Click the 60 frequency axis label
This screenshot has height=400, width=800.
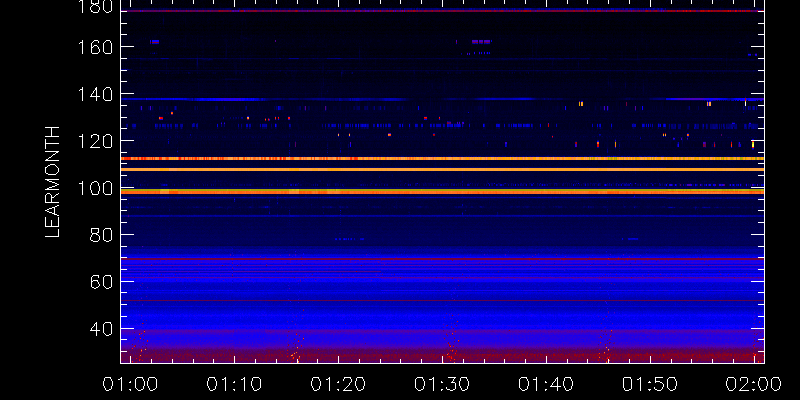[101, 282]
